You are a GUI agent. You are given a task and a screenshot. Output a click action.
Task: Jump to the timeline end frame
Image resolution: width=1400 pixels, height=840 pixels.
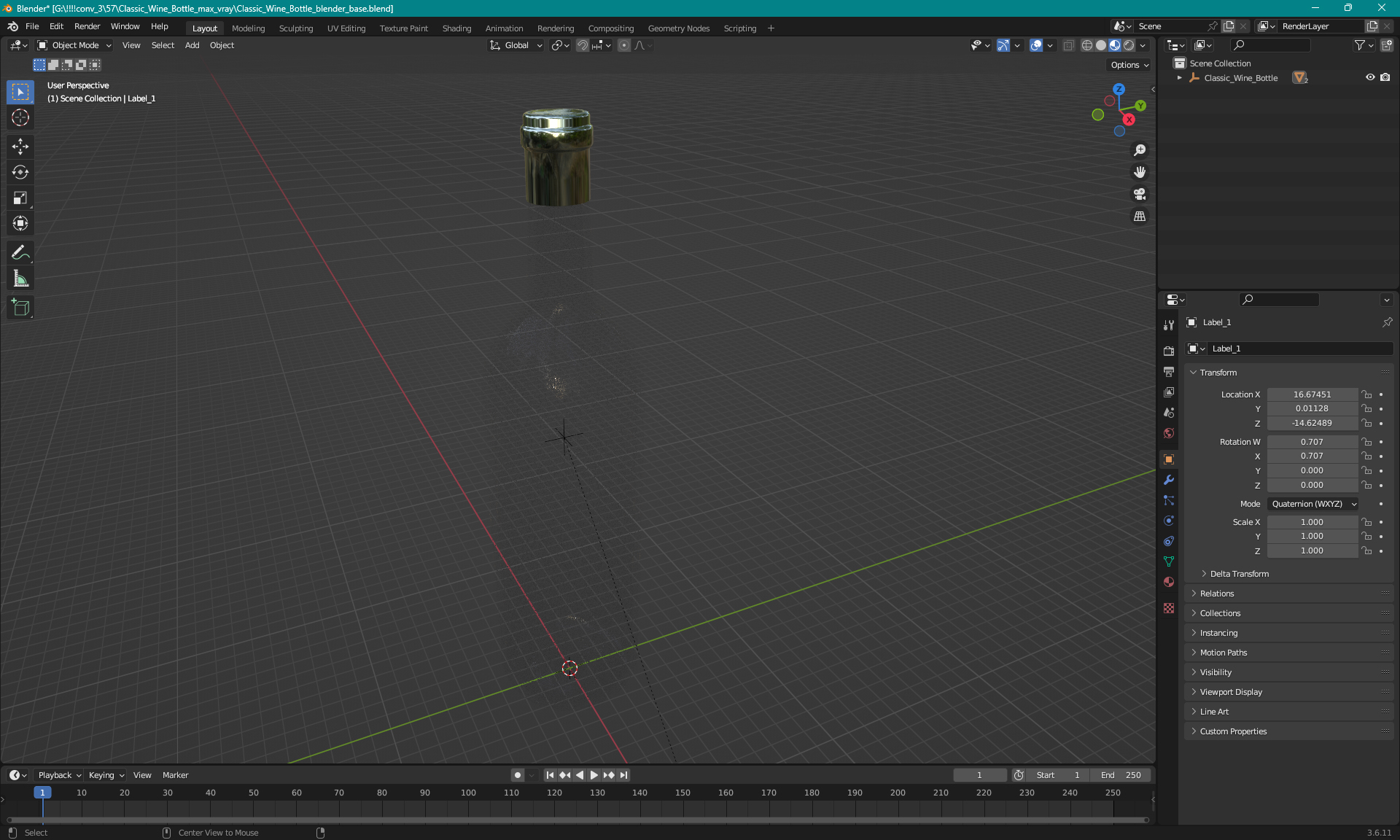click(x=623, y=775)
